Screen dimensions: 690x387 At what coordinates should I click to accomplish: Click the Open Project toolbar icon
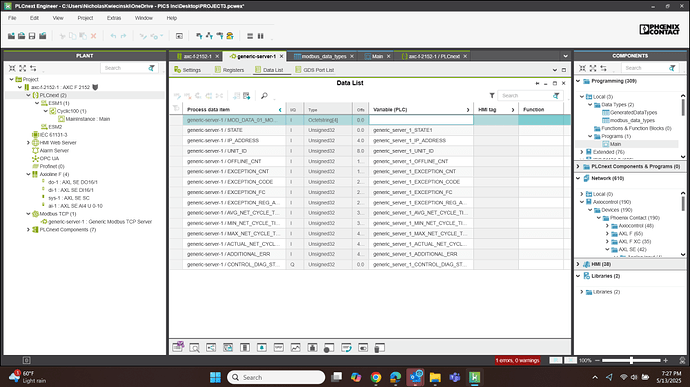pos(21,36)
